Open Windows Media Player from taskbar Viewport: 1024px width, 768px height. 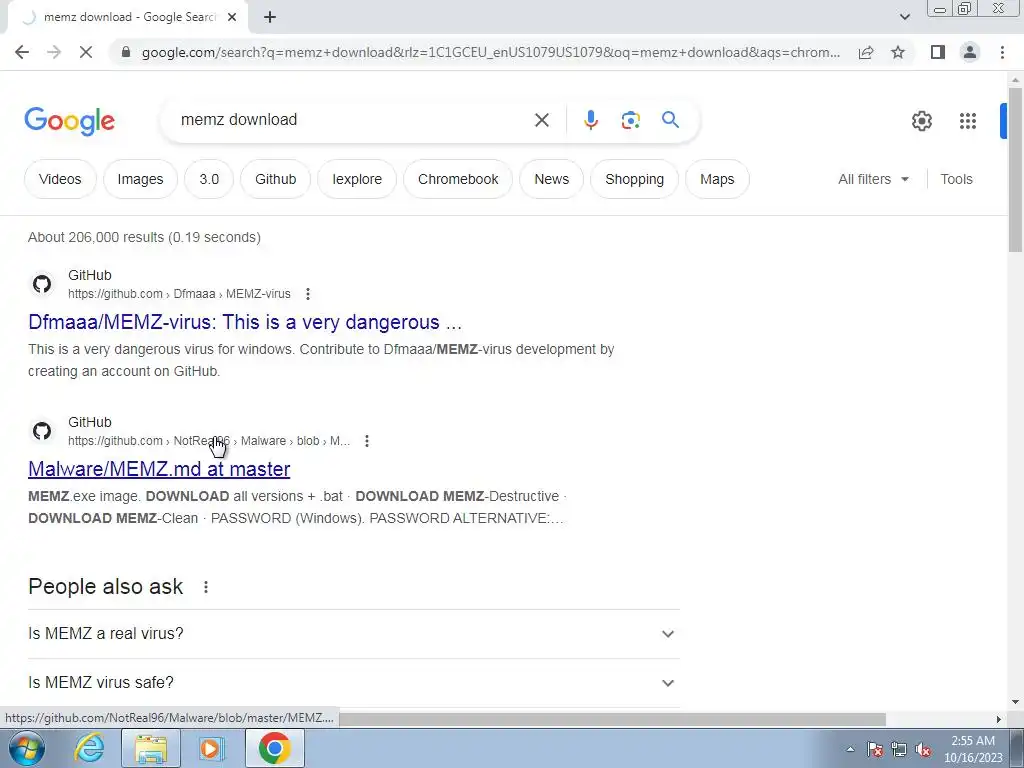click(x=212, y=748)
